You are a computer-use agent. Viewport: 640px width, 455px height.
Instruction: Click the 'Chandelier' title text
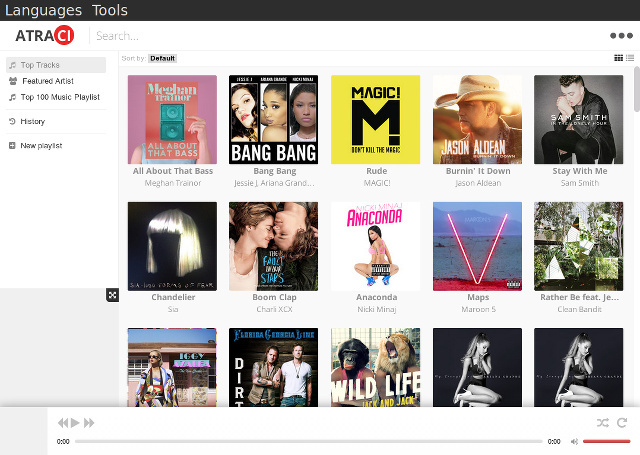click(x=173, y=297)
